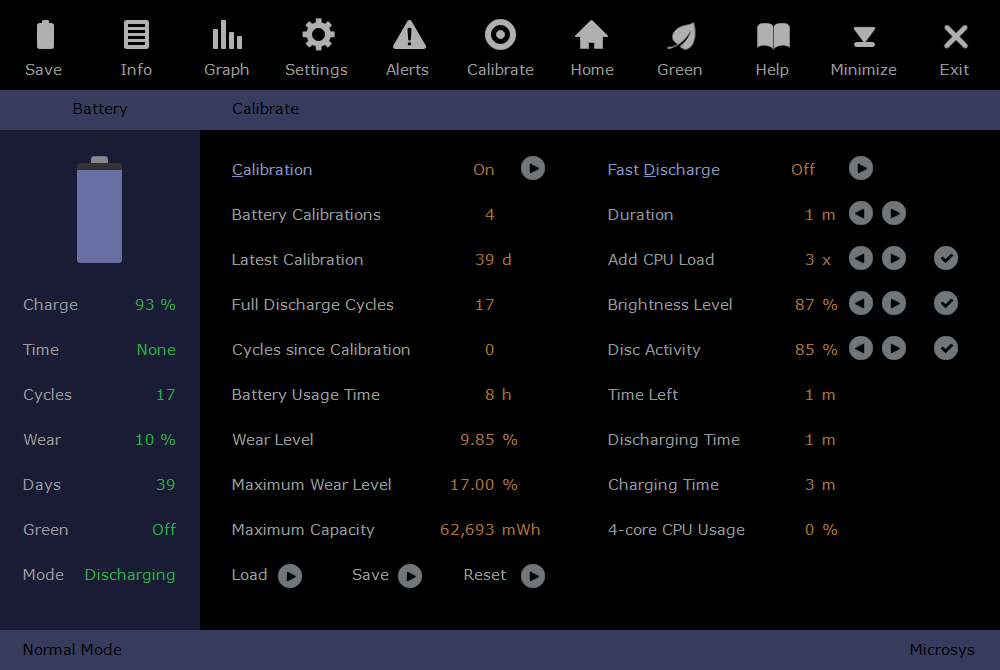Click the 4-core CPU Usage label
Image resolution: width=1000 pixels, height=670 pixels.
676,530
